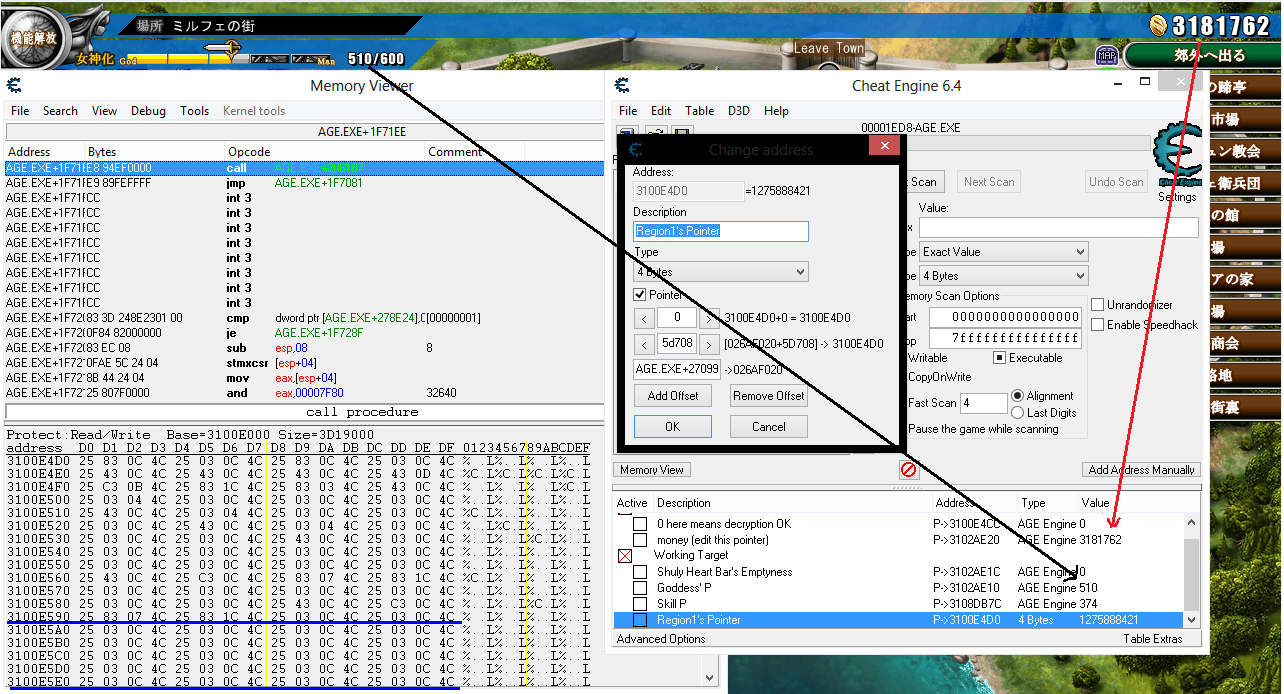
Task: Open the Search menu in Memory Viewer
Action: 60,111
